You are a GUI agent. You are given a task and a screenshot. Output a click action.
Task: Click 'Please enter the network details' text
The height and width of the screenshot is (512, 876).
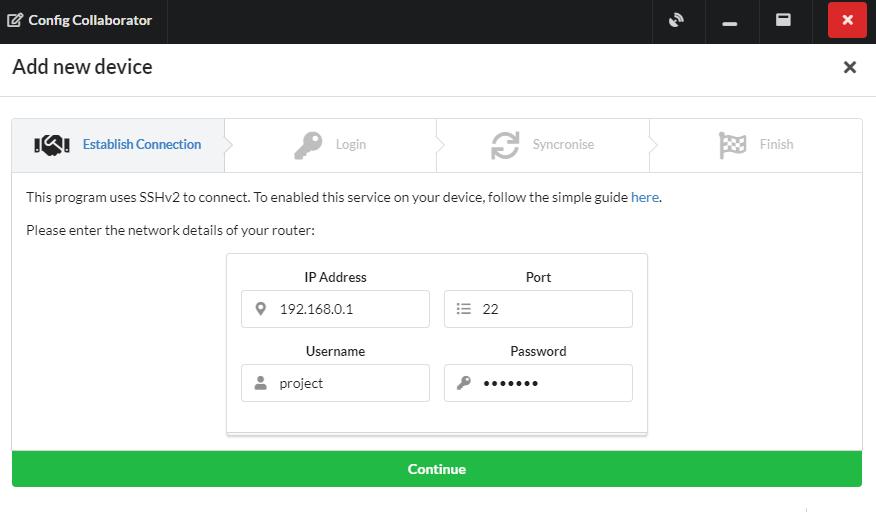pyautogui.click(x=170, y=230)
